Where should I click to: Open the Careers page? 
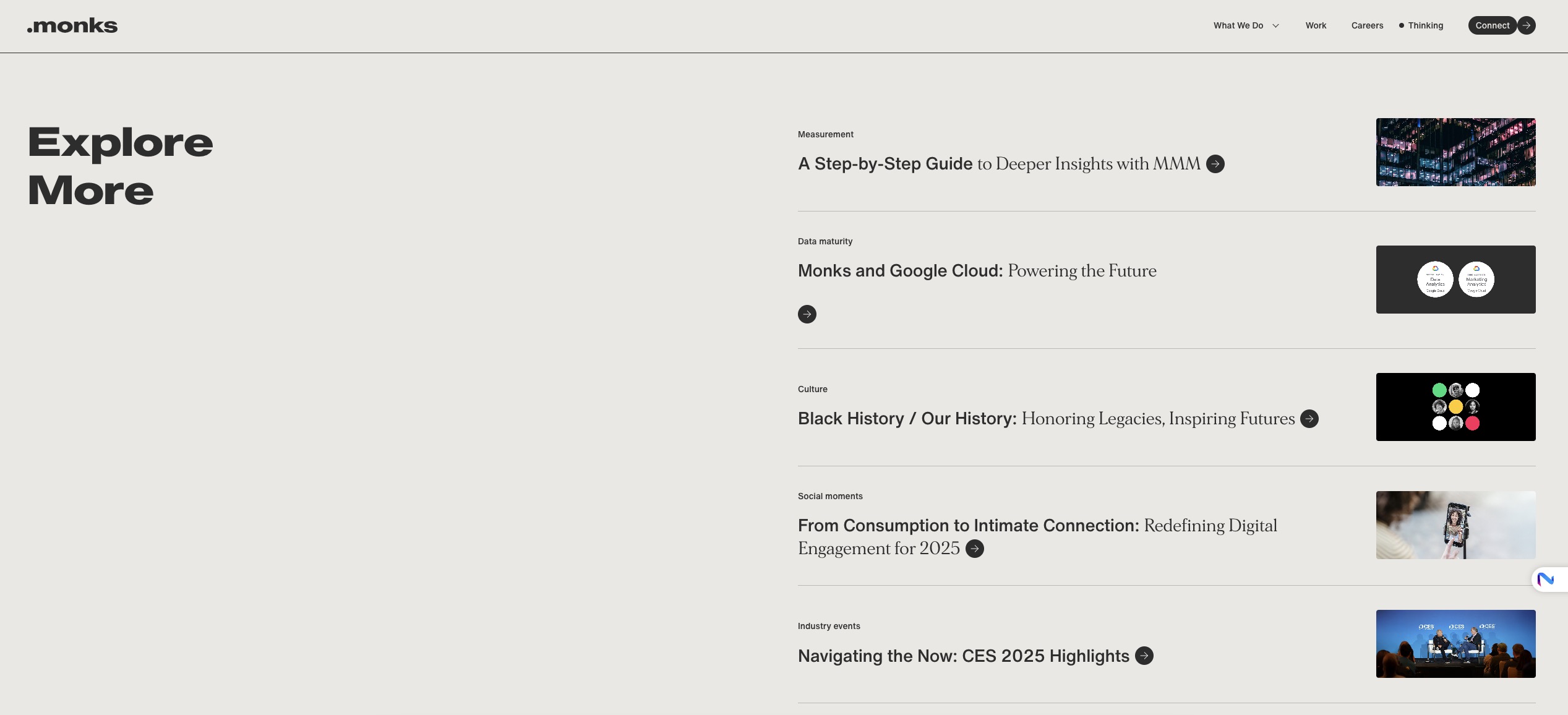coord(1367,25)
